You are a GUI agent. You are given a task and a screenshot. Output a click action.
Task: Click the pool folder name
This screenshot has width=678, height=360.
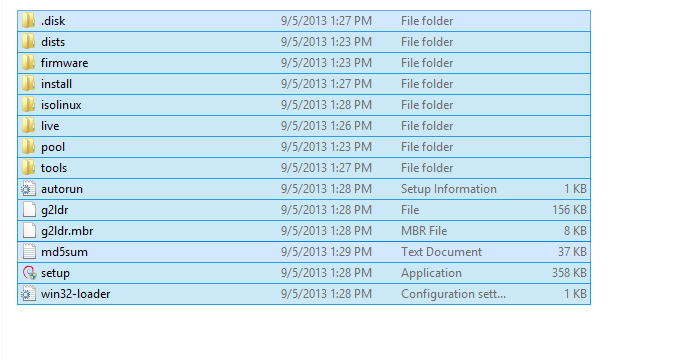click(x=53, y=147)
